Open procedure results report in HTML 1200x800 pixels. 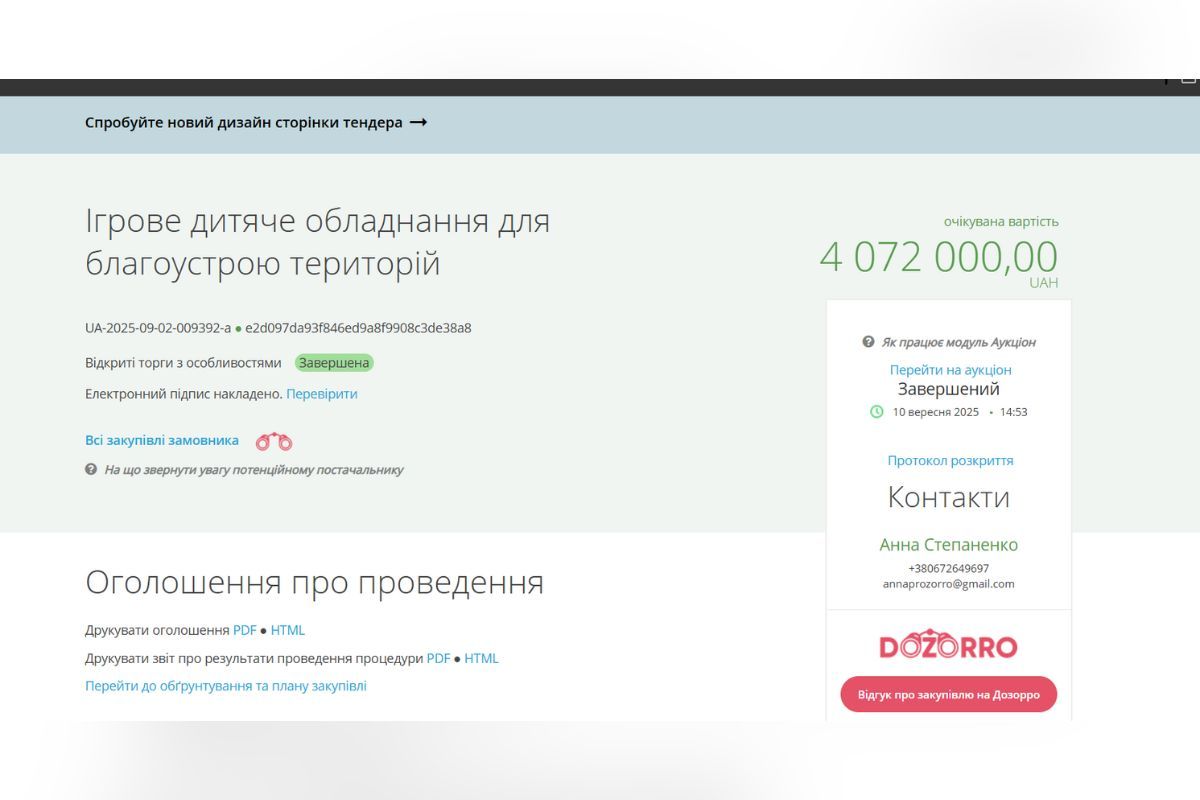point(479,658)
